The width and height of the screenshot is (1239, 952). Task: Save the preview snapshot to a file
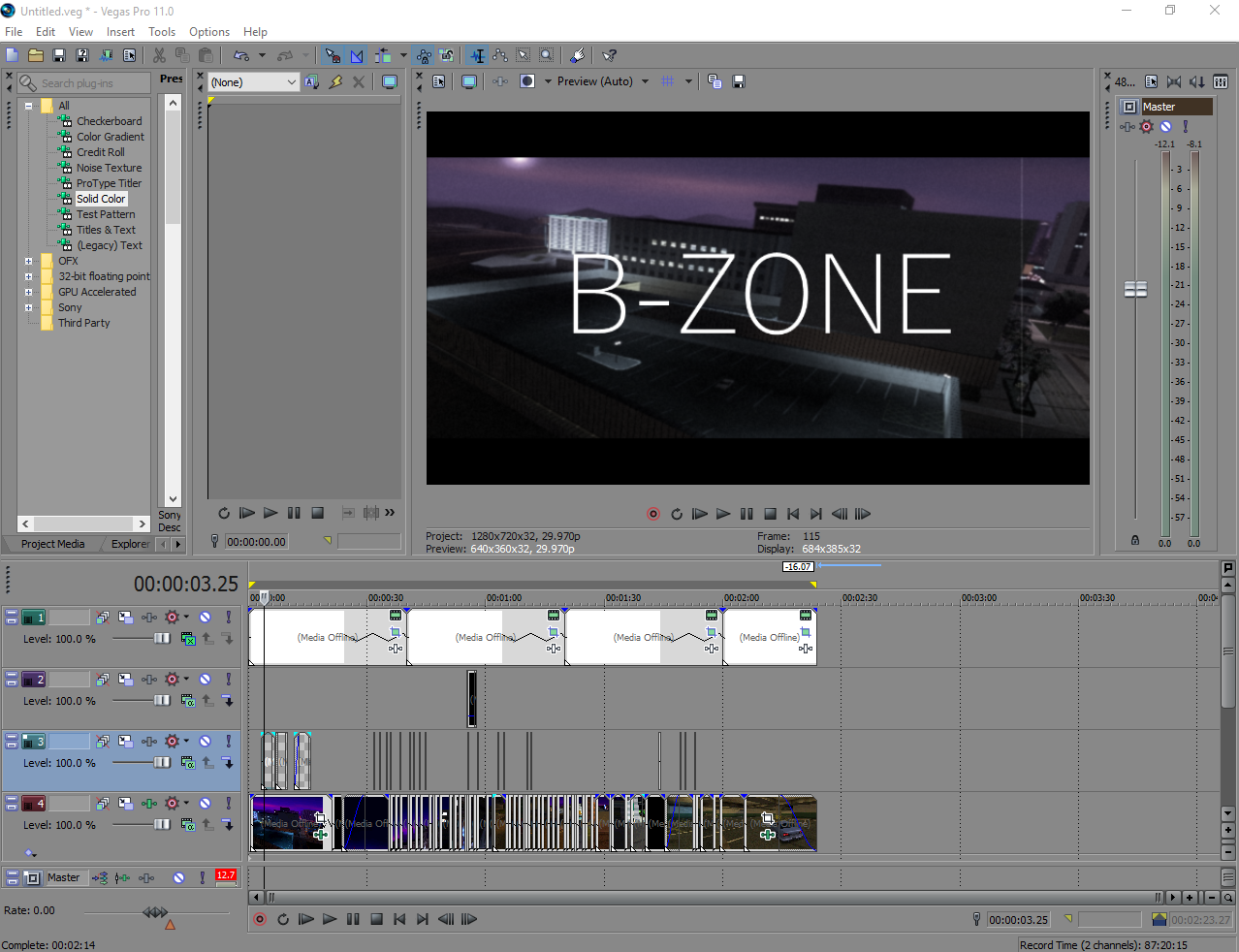[x=739, y=81]
